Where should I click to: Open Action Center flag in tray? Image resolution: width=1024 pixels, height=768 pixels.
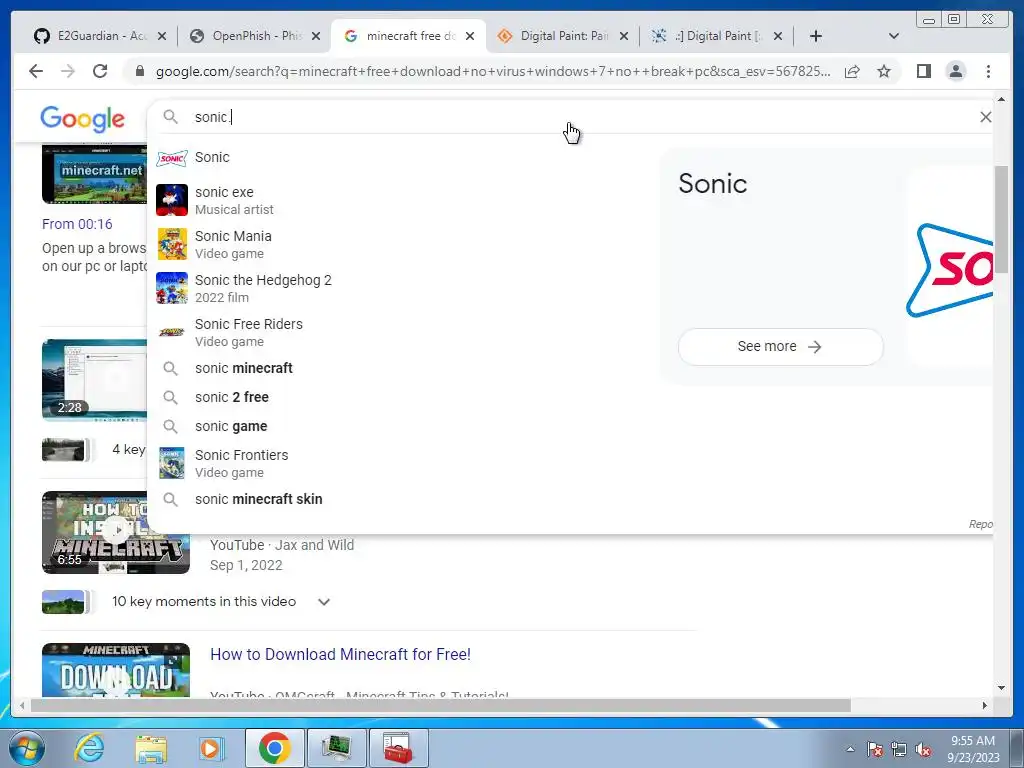[x=875, y=749]
